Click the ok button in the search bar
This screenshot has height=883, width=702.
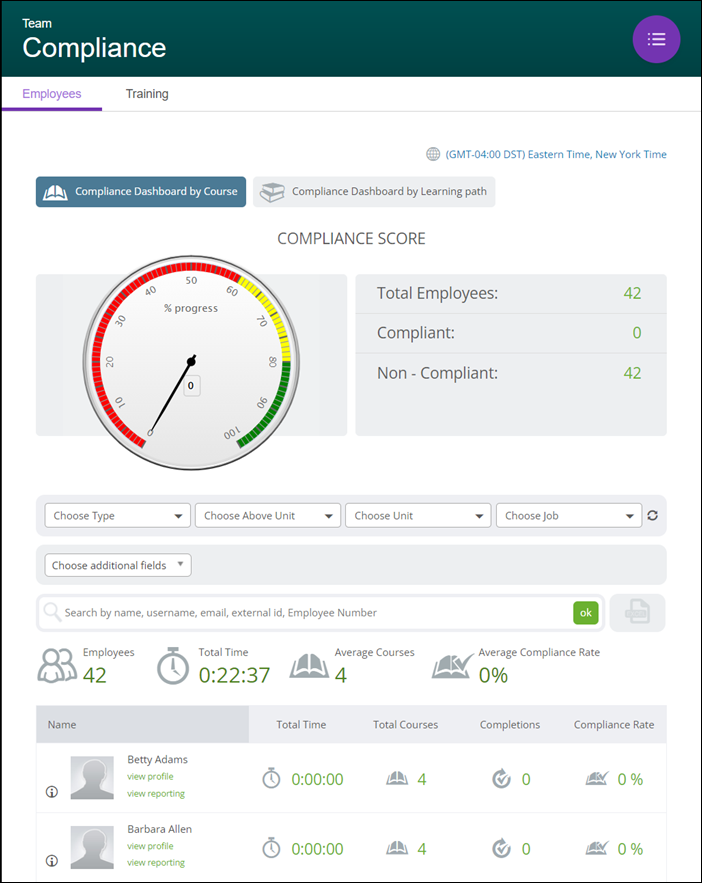point(586,612)
